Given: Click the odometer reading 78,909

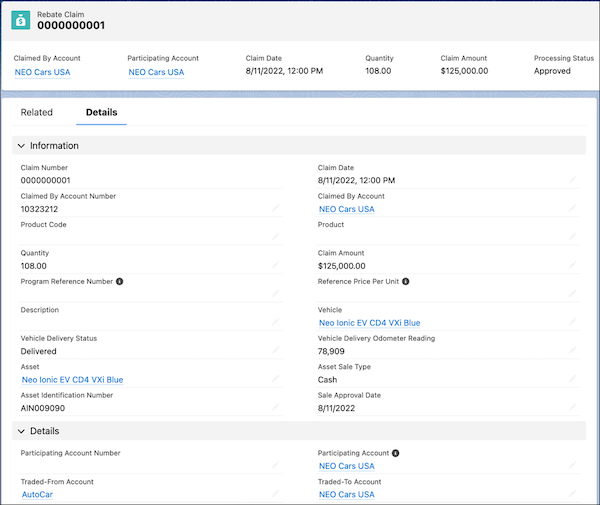Looking at the screenshot, I should click(331, 352).
